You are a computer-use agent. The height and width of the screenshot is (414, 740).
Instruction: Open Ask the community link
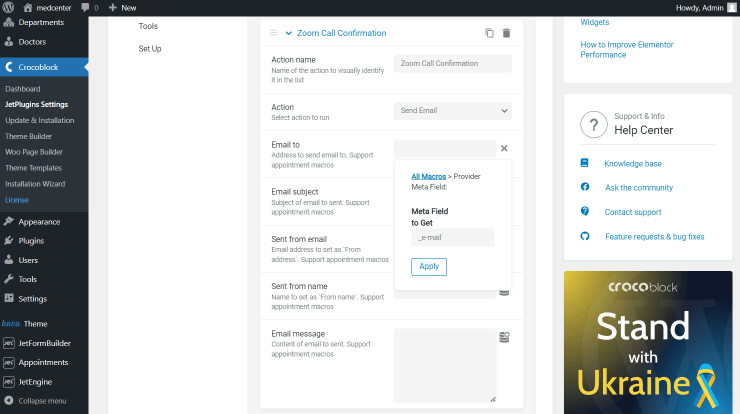(639, 188)
